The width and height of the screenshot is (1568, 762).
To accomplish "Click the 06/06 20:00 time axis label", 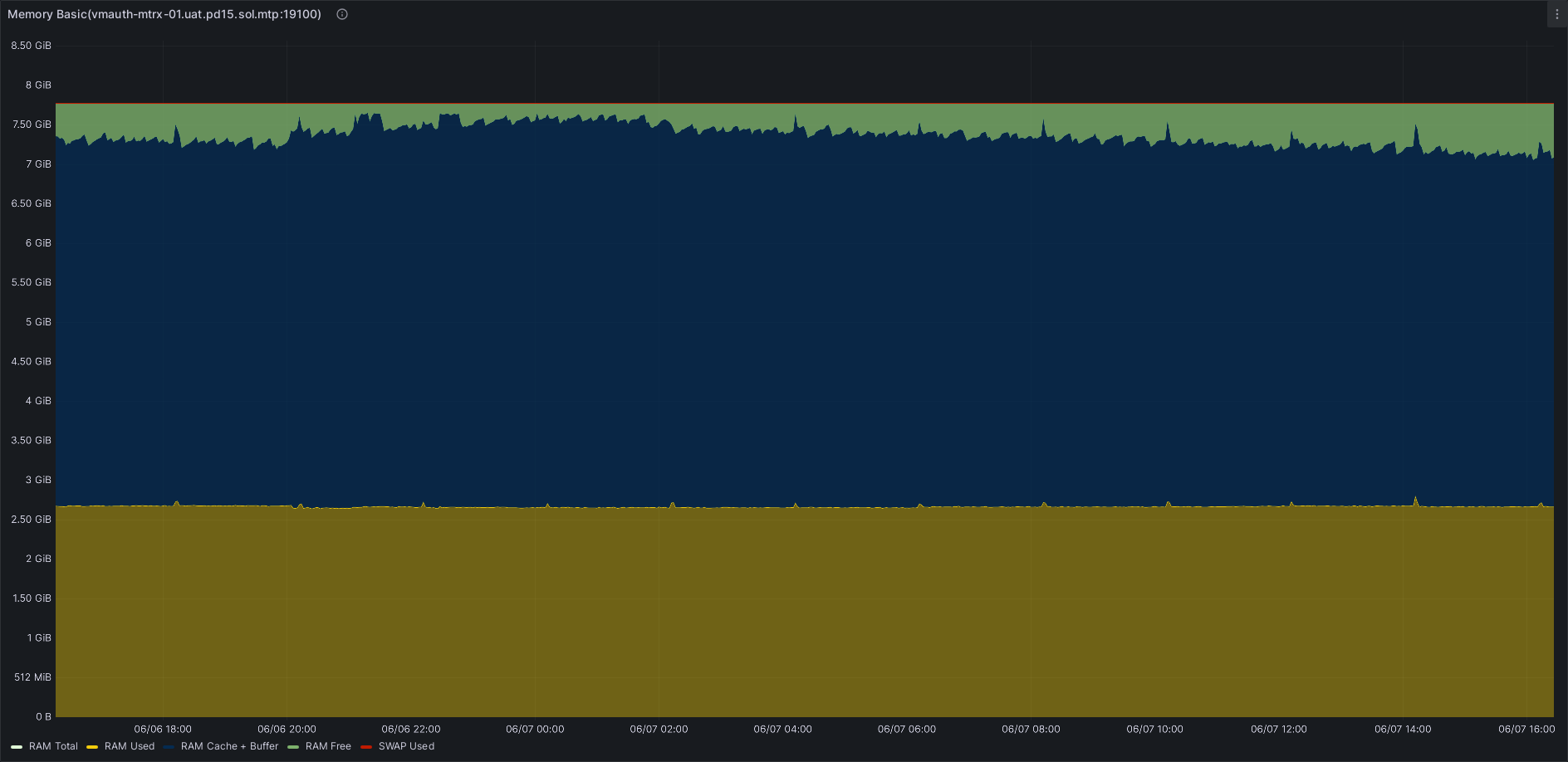I will click(287, 729).
